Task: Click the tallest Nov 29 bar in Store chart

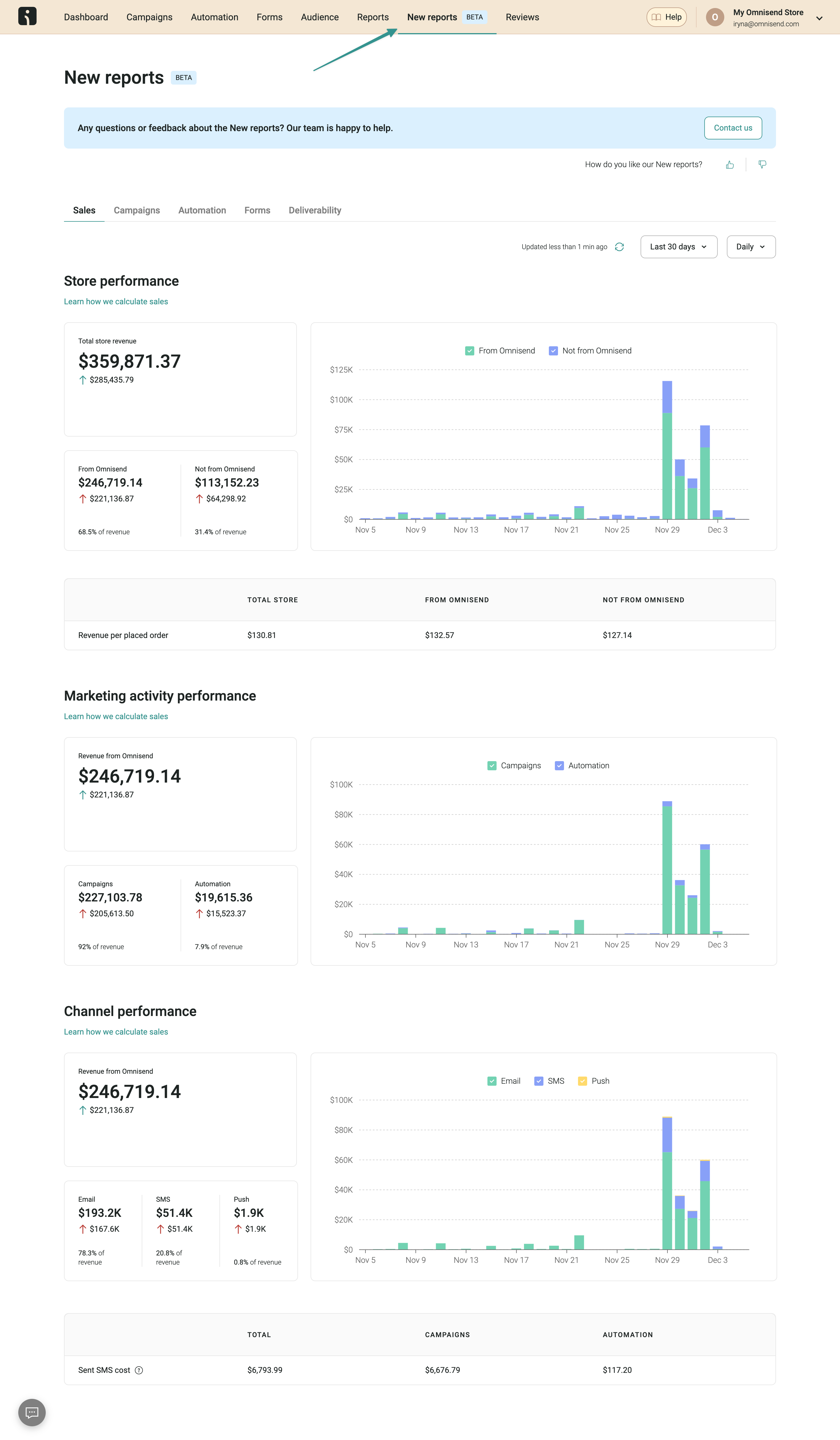Action: (667, 450)
